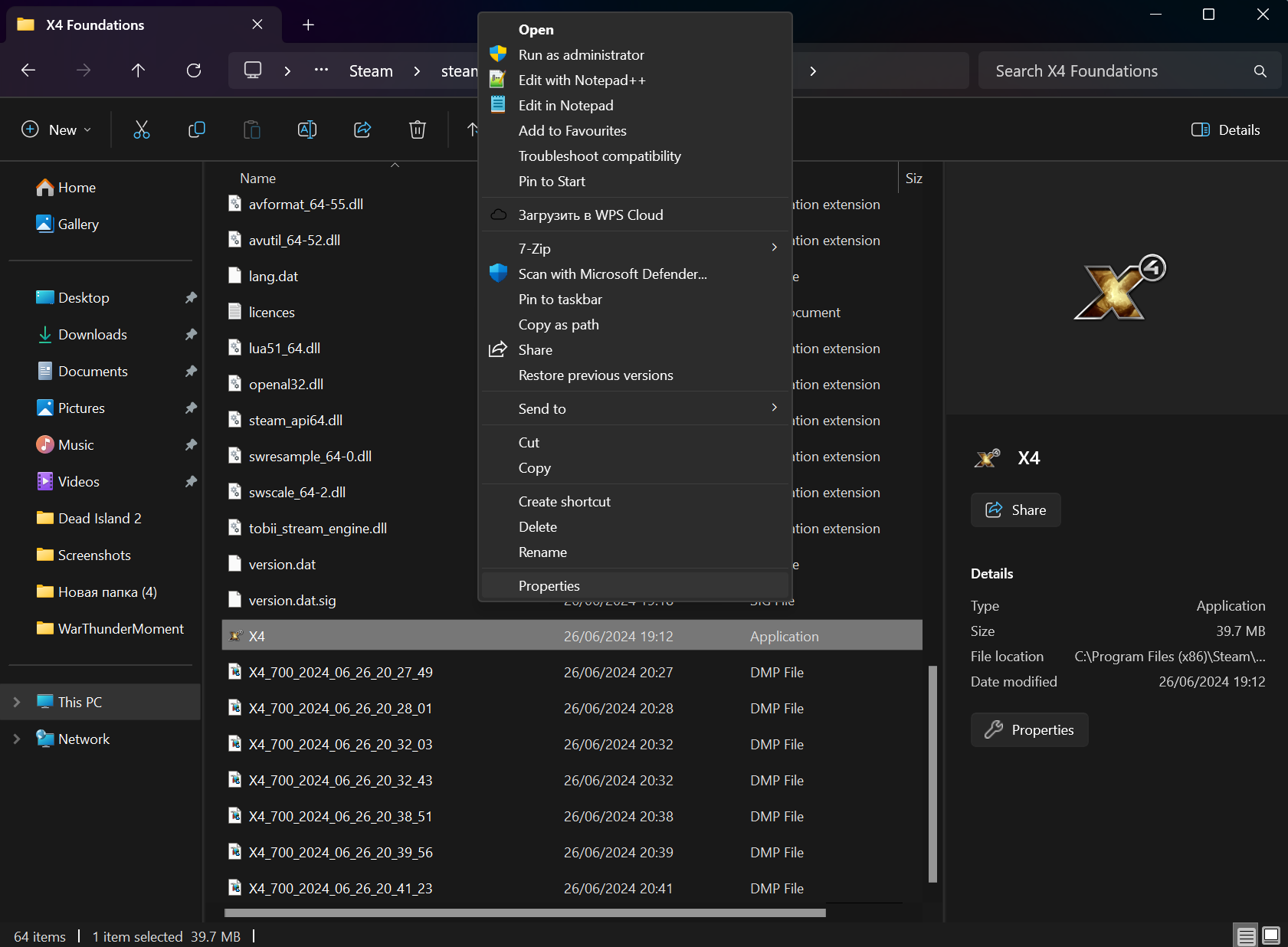Click the Refresh icon in navigation bar
The width and height of the screenshot is (1288, 947).
(x=194, y=70)
